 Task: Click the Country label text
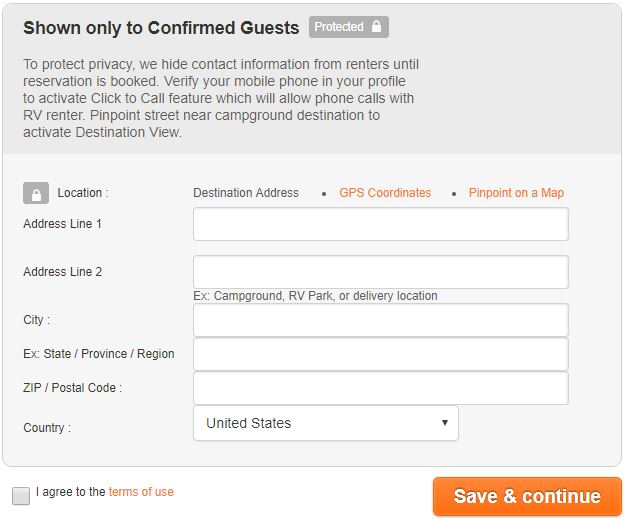pos(47,428)
